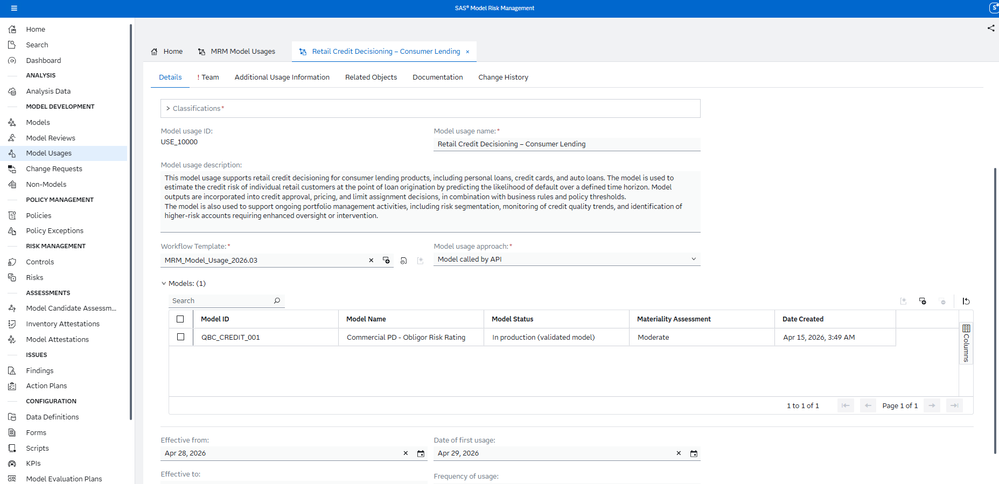Open the Date of first usage calendar

click(694, 453)
